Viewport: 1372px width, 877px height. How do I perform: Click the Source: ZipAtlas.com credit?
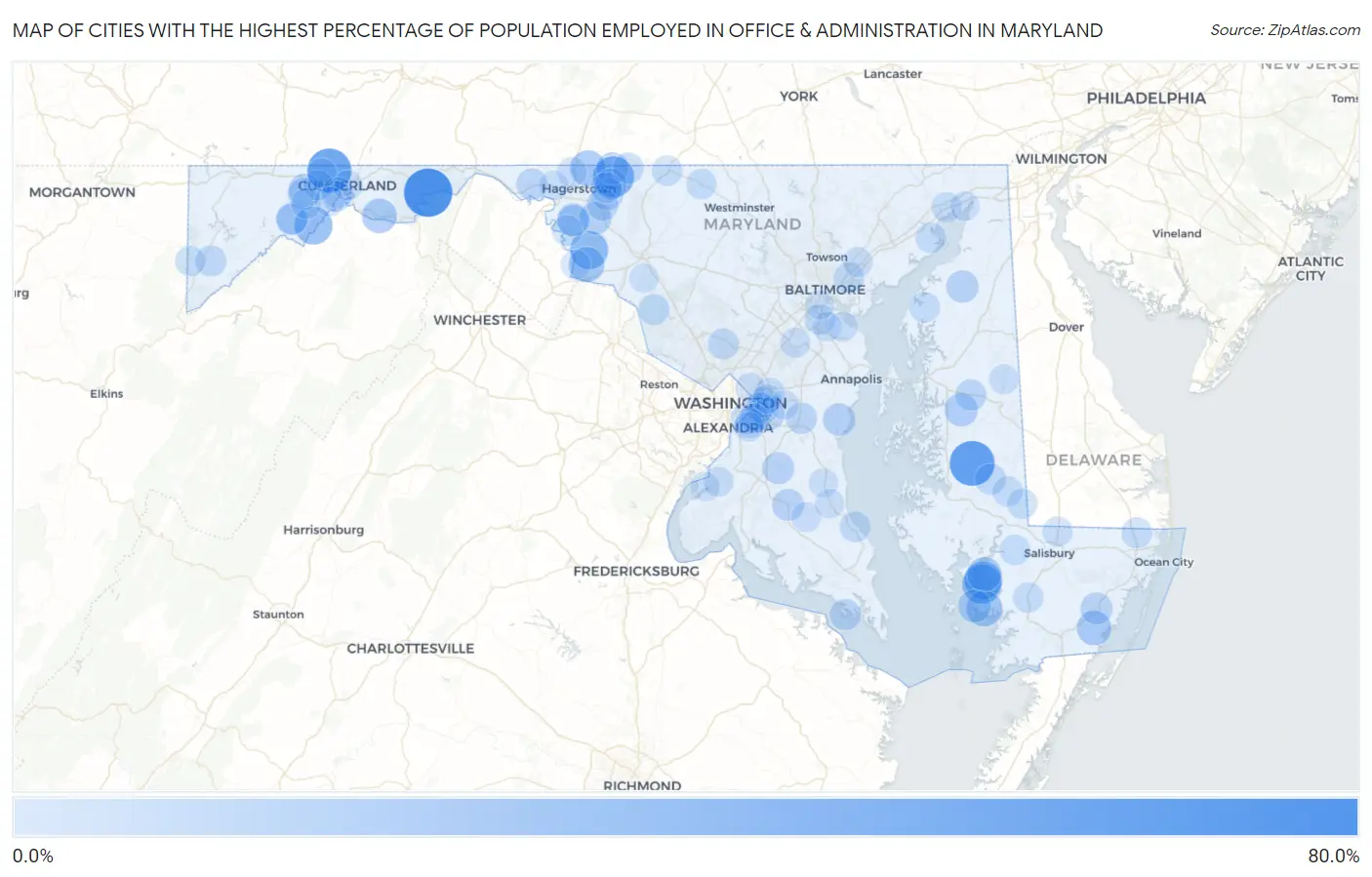tap(1285, 30)
